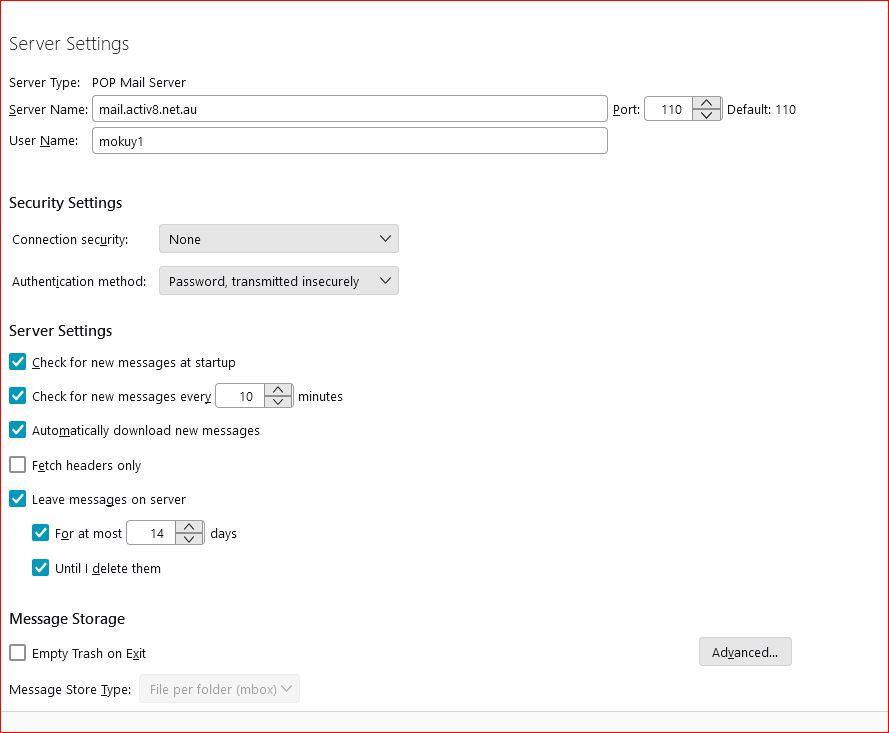Uncheck Until I delete them

coord(40,567)
